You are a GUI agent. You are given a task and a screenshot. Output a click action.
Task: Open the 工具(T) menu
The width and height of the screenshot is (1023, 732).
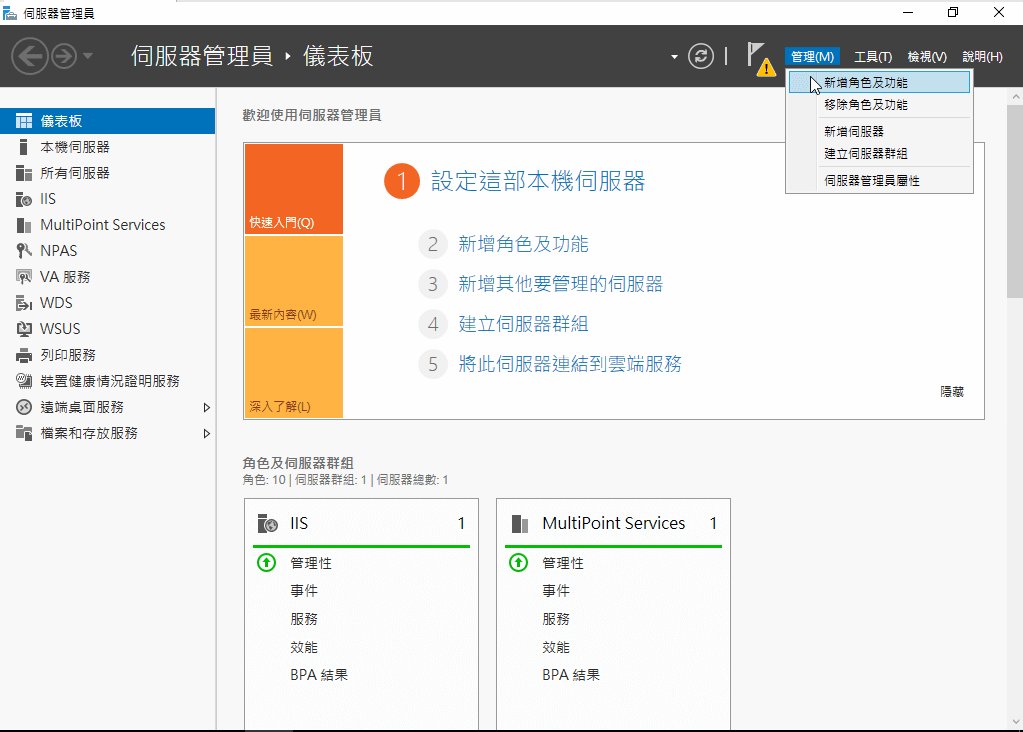(872, 57)
